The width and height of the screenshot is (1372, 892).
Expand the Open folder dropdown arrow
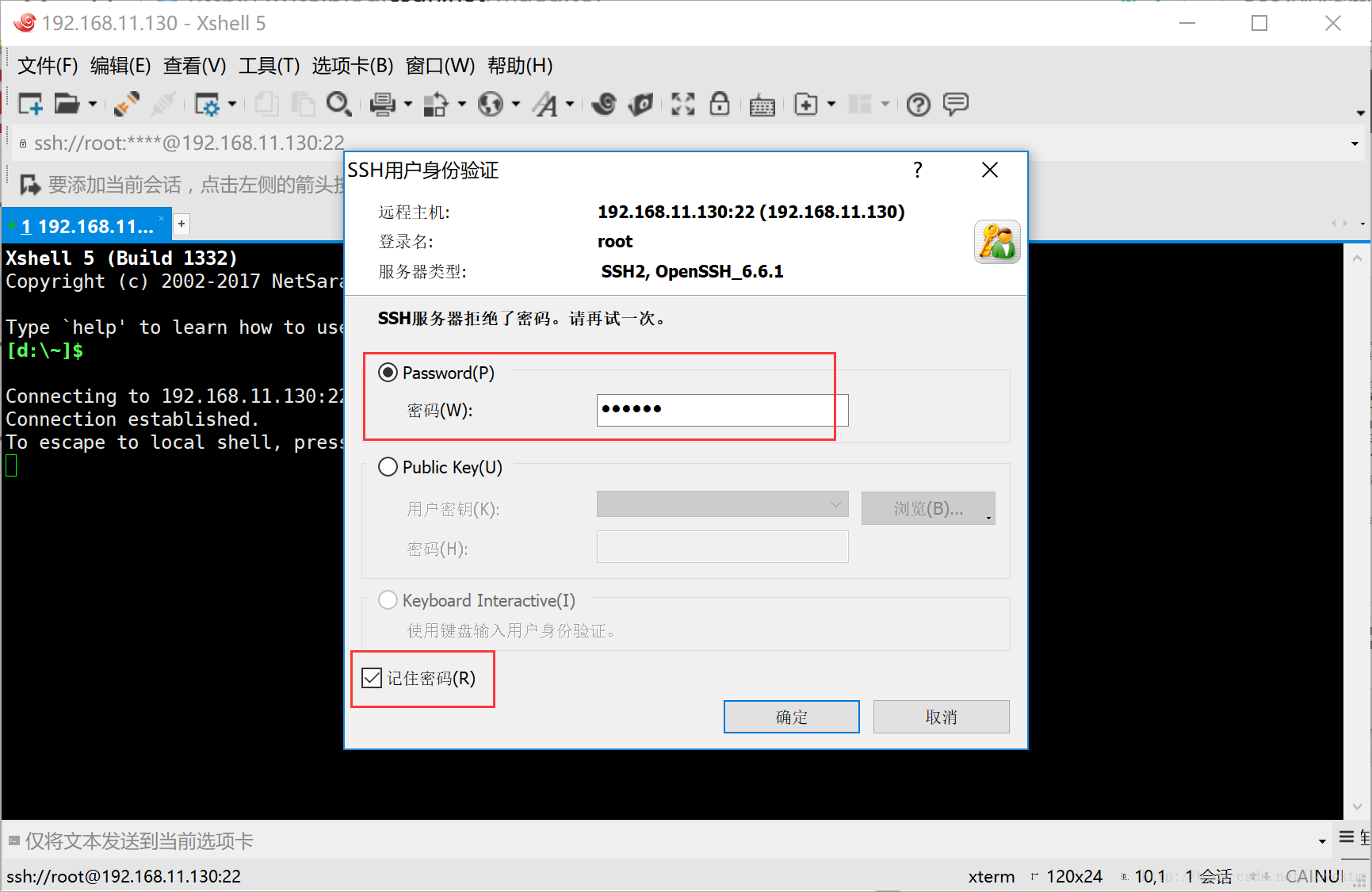click(x=93, y=104)
